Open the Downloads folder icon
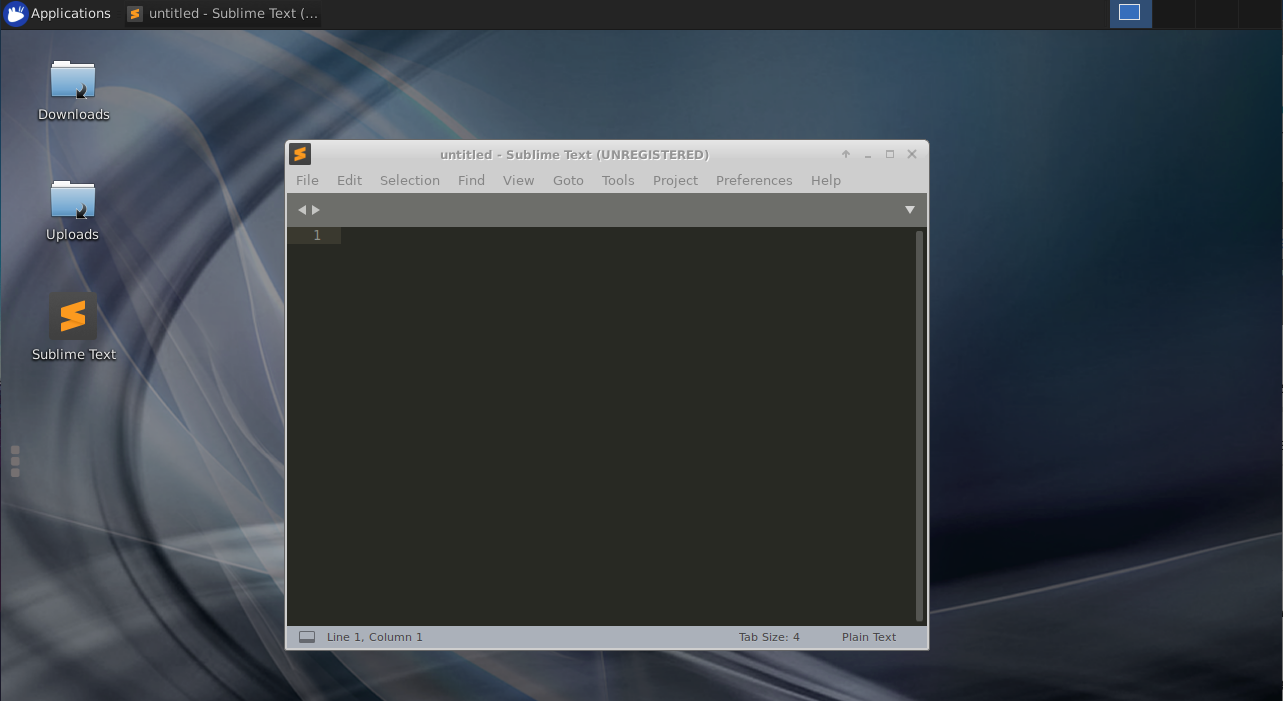Viewport: 1283px width, 701px height. point(73,80)
